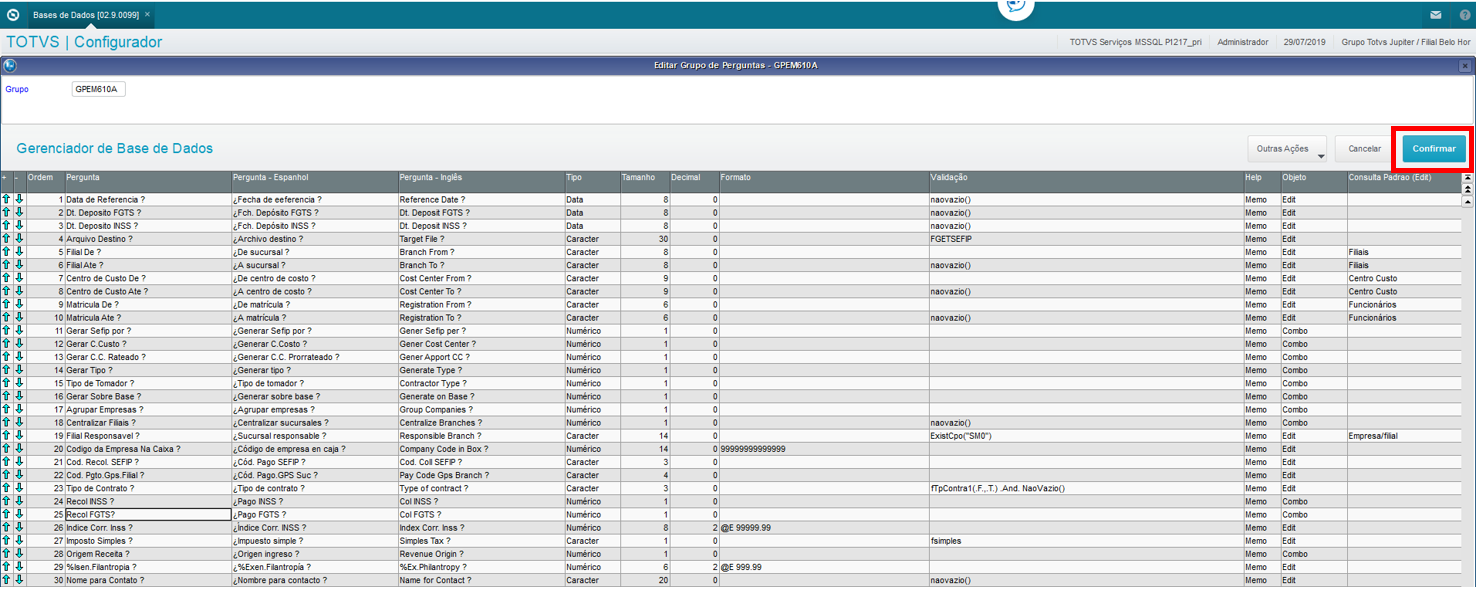Select 'Recol FGTS?' pergunta cell

147,514
